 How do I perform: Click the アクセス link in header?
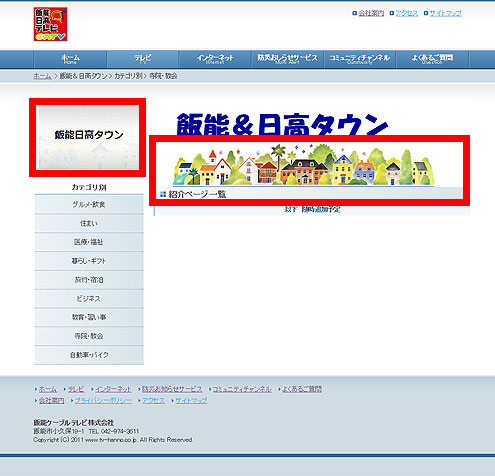(x=407, y=13)
